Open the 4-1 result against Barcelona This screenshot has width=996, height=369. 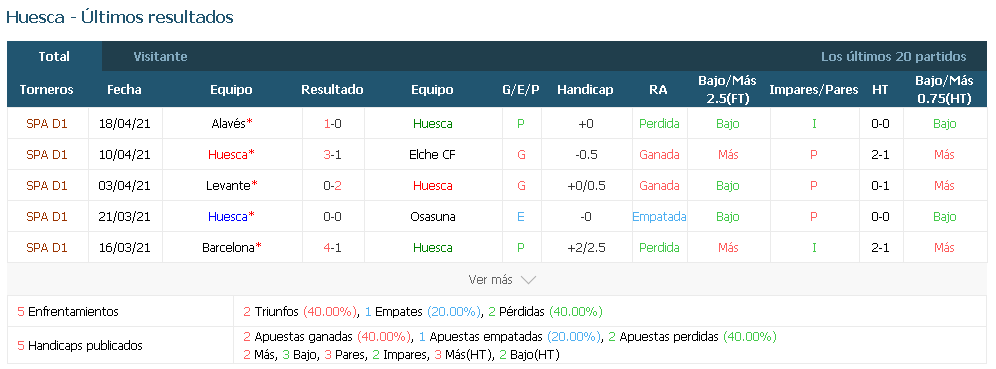click(x=332, y=248)
